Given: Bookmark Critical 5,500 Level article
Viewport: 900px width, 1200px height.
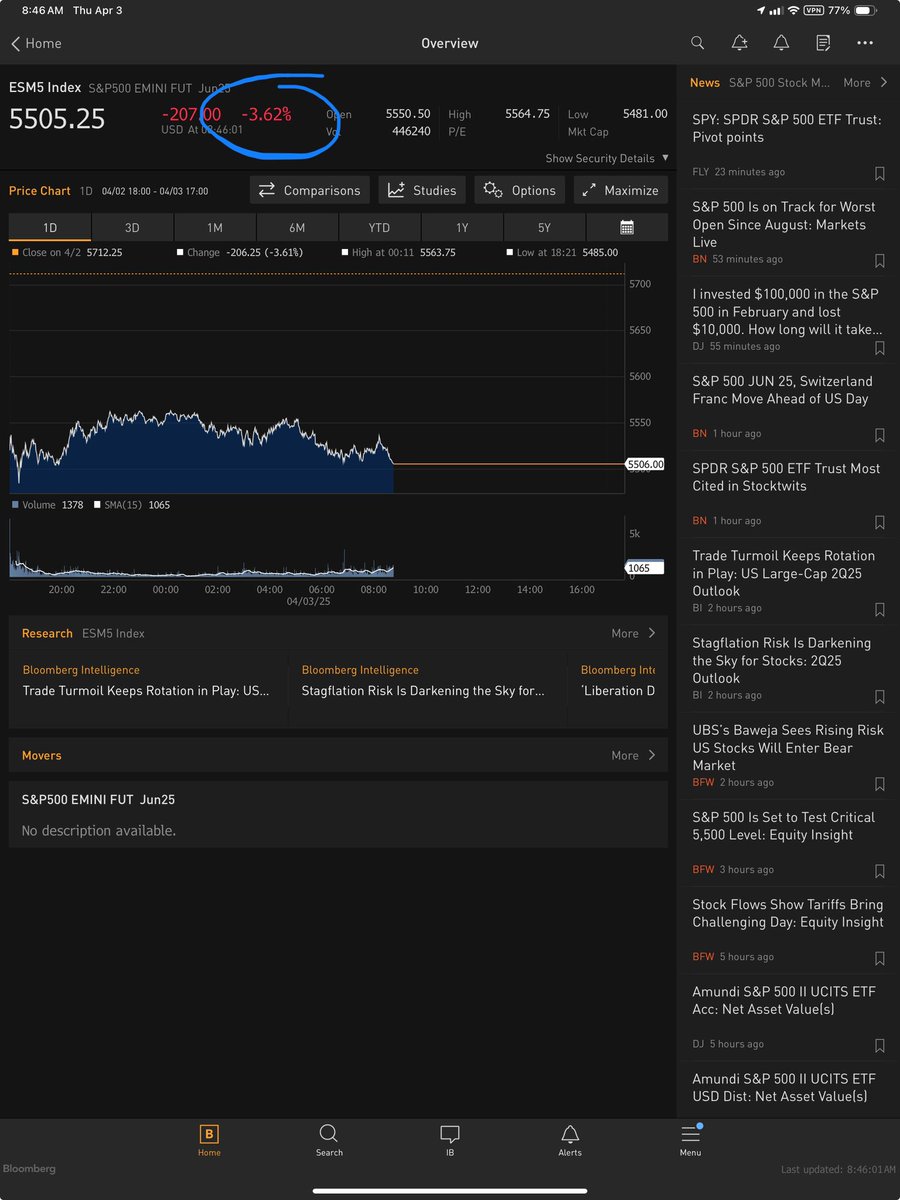Looking at the screenshot, I should [880, 870].
